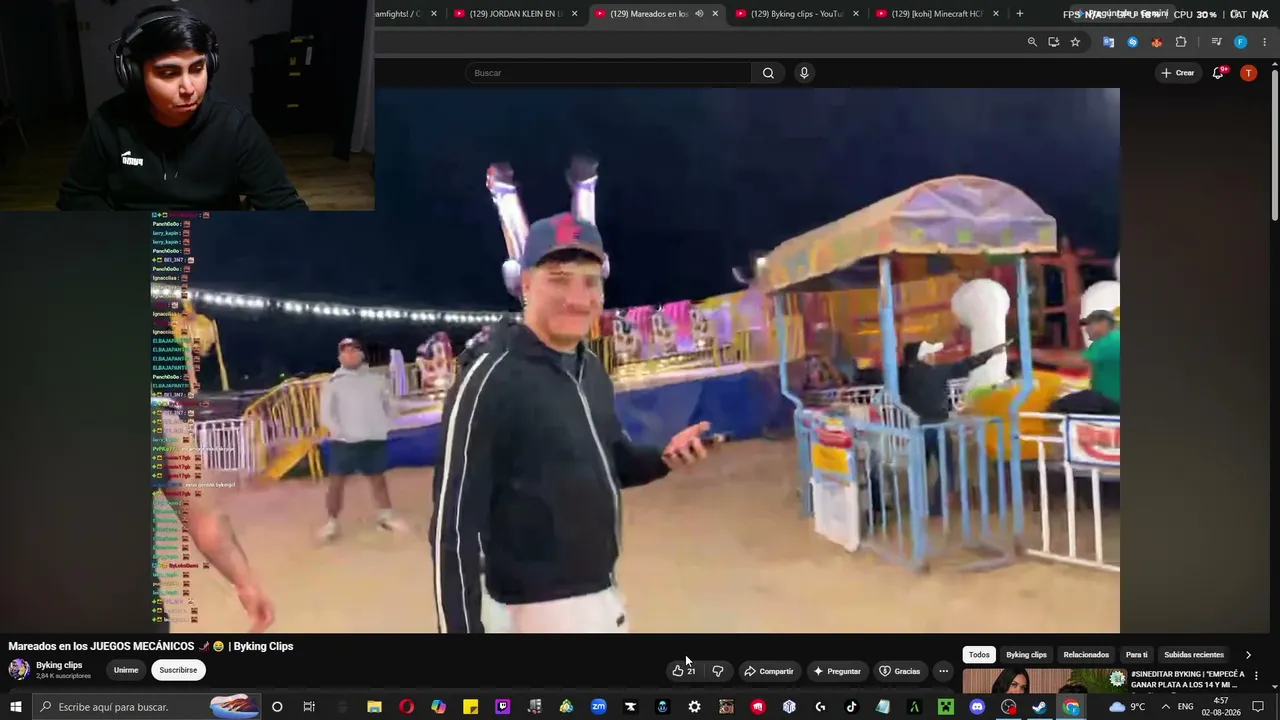Open Minecraft from the taskbar
1280x720 pixels.
[945, 707]
